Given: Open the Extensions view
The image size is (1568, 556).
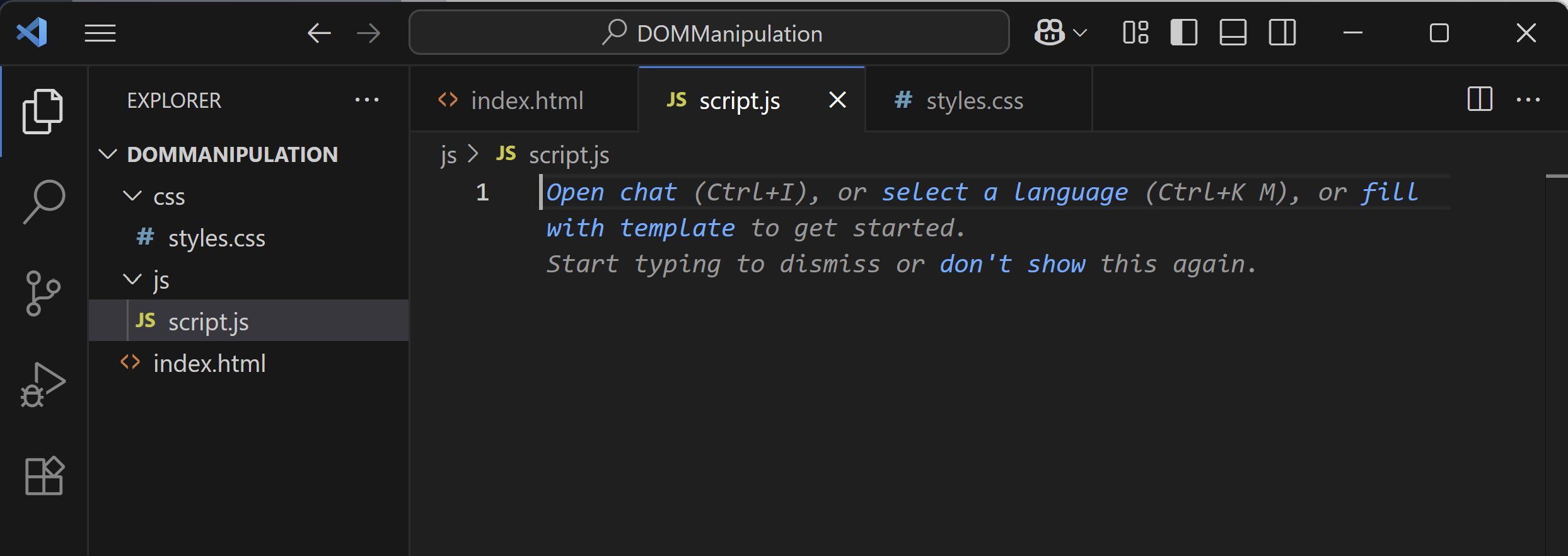Looking at the screenshot, I should [44, 475].
